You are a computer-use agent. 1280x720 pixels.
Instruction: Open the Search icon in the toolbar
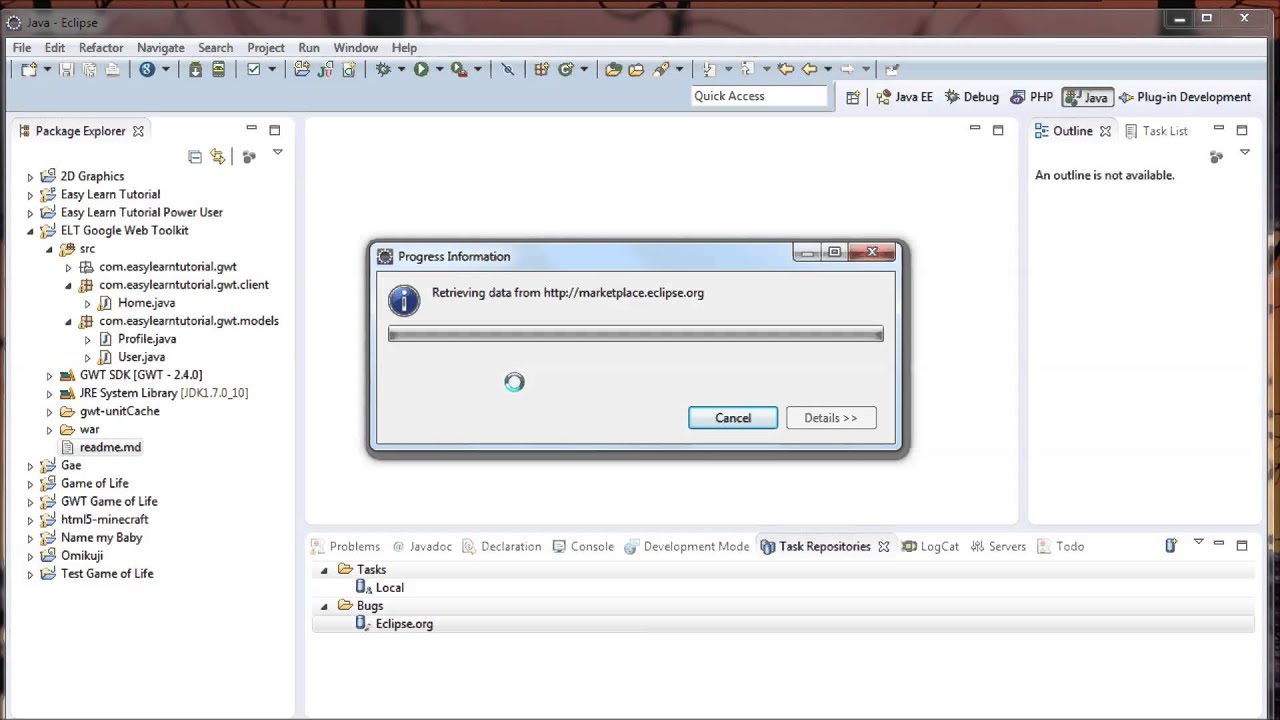click(x=508, y=68)
